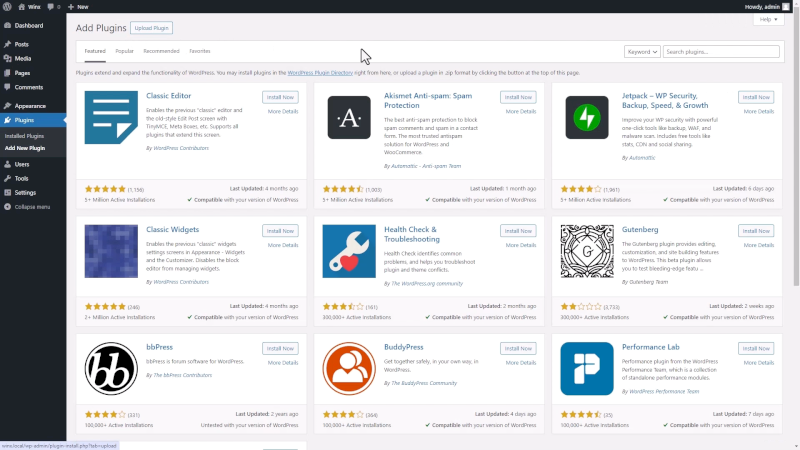Switch to the Featured tab

pyautogui.click(x=95, y=52)
